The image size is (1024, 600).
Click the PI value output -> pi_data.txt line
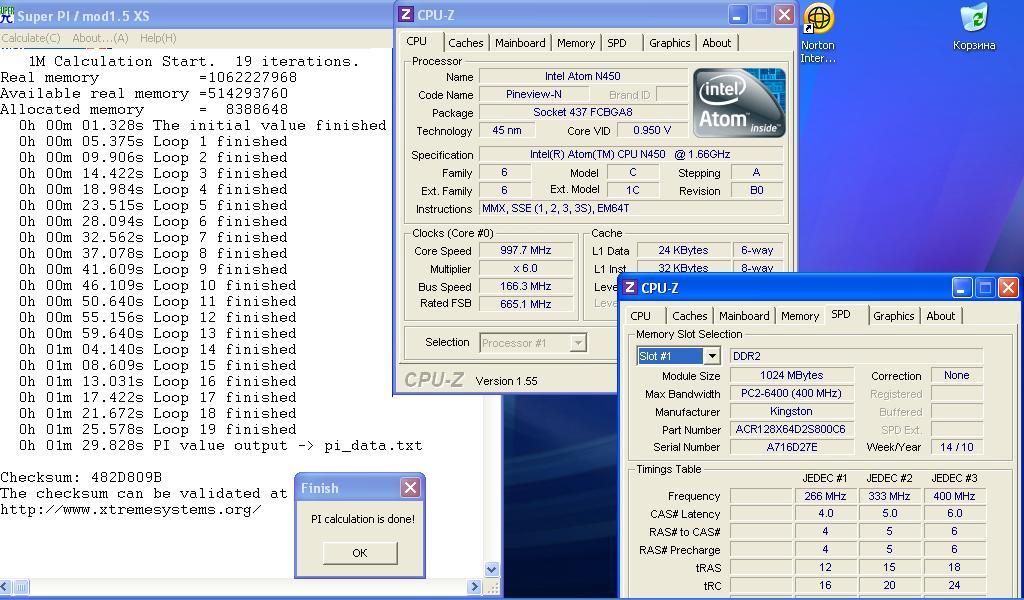click(221, 445)
